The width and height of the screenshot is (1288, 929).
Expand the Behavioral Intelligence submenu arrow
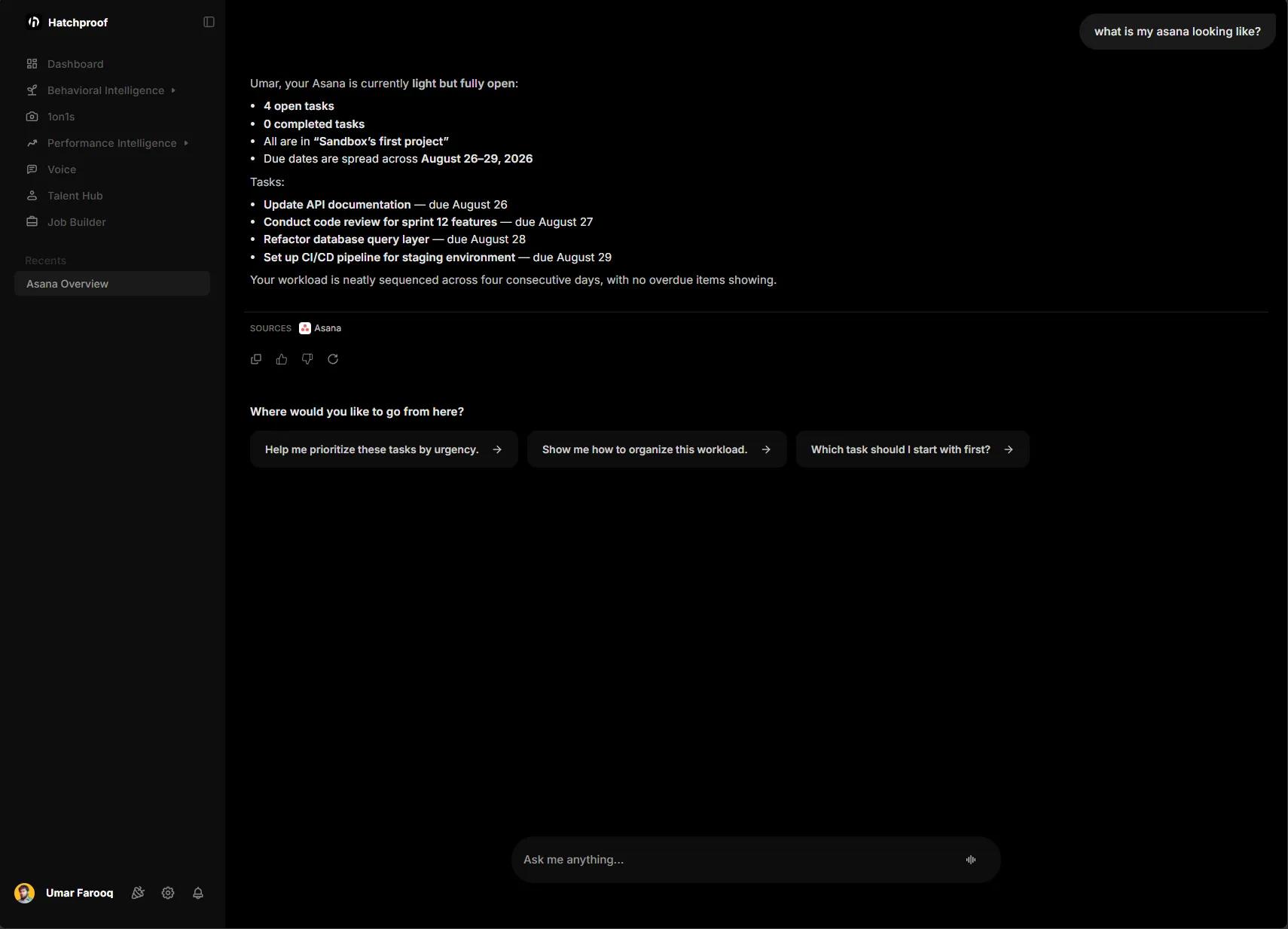(x=173, y=90)
